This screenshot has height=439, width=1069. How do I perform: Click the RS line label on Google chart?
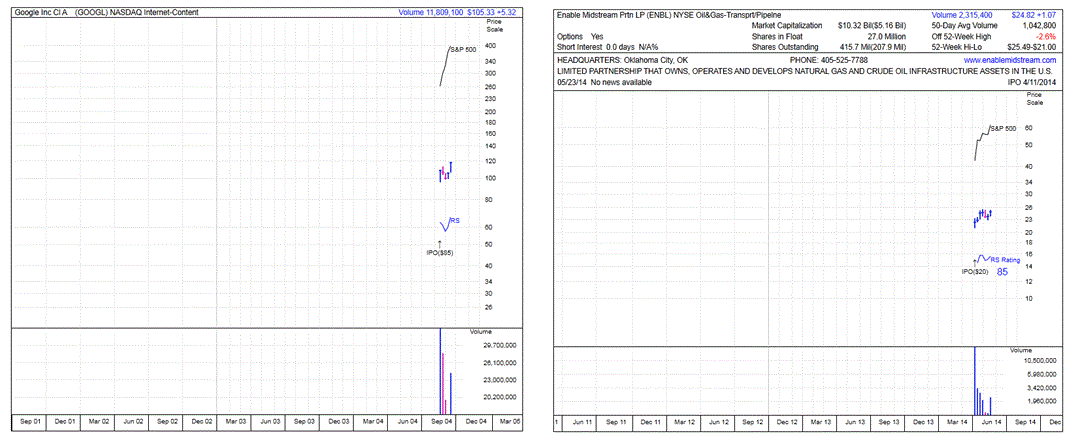454,221
